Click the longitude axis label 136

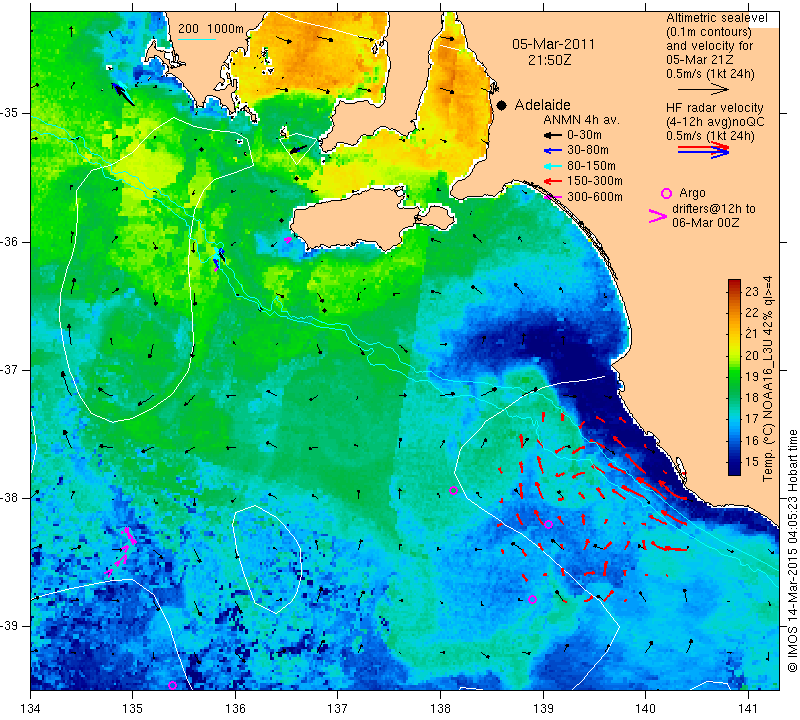click(x=235, y=708)
